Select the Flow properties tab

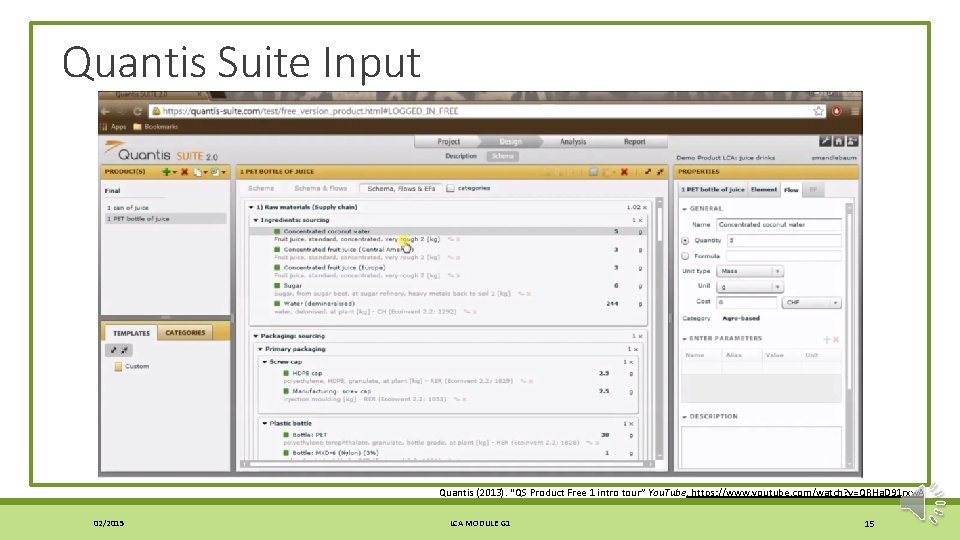coord(792,190)
